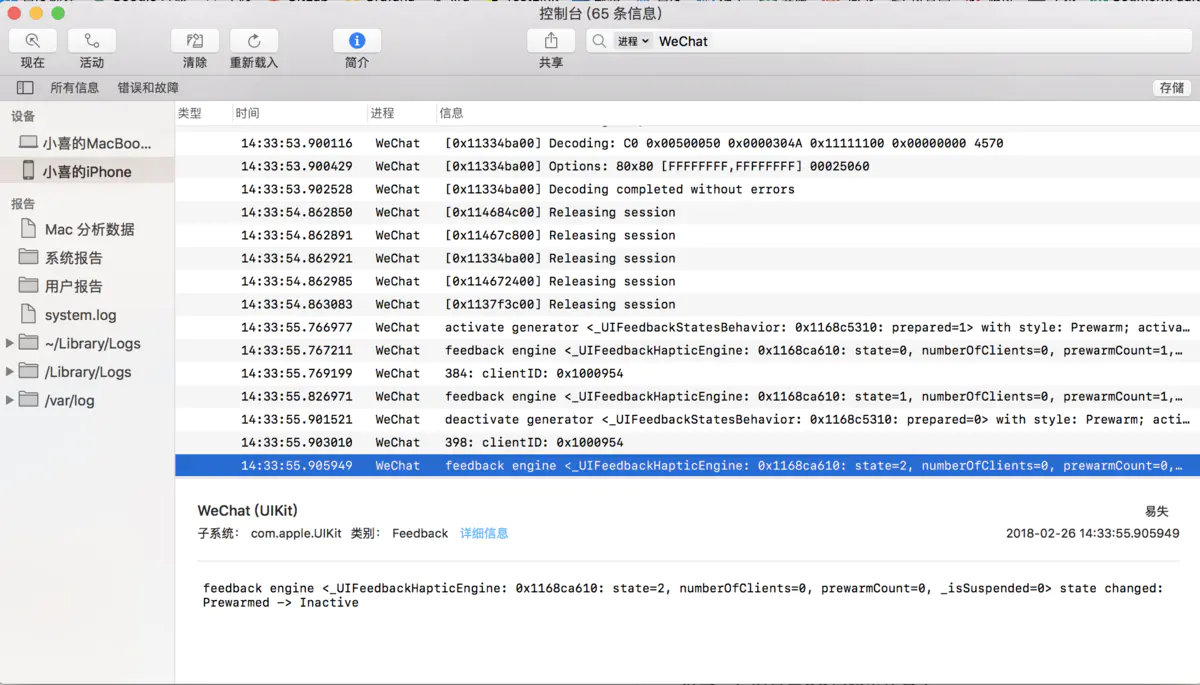Click the highlighted row at 14:33:55.905949
The width and height of the screenshot is (1200, 685).
tap(687, 465)
